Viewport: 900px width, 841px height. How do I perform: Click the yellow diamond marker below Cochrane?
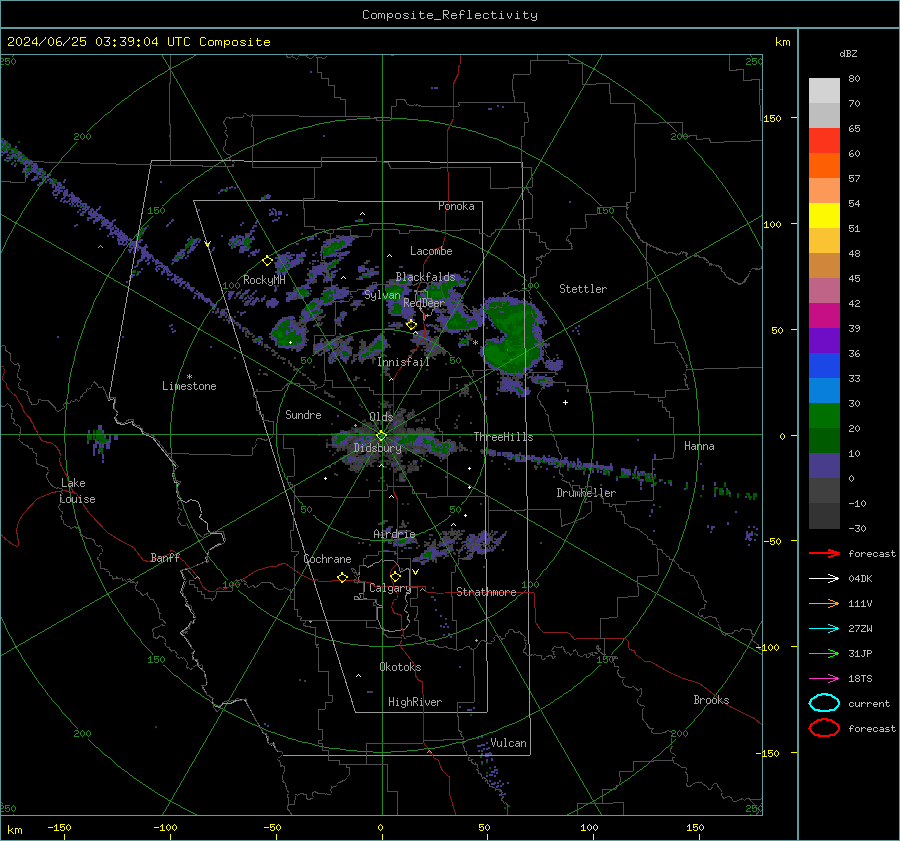(343, 577)
